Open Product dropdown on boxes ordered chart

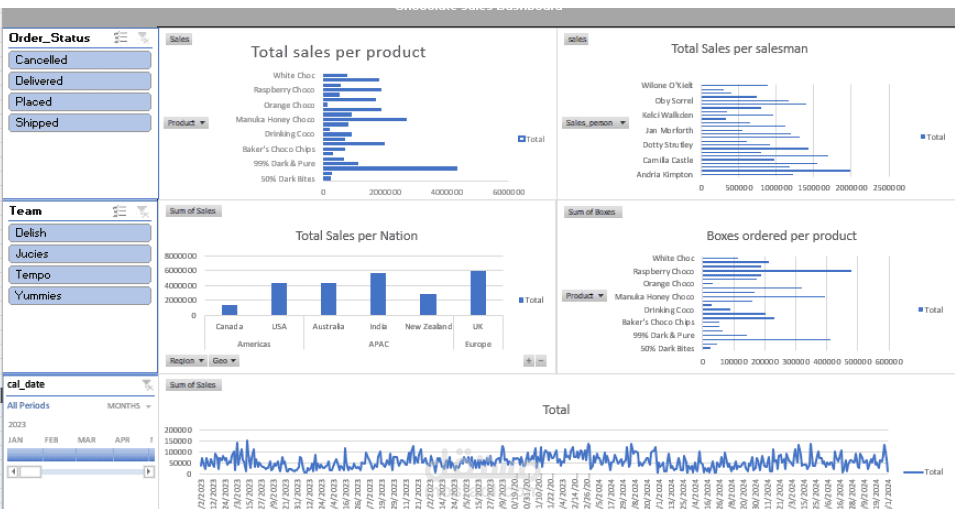(x=584, y=296)
